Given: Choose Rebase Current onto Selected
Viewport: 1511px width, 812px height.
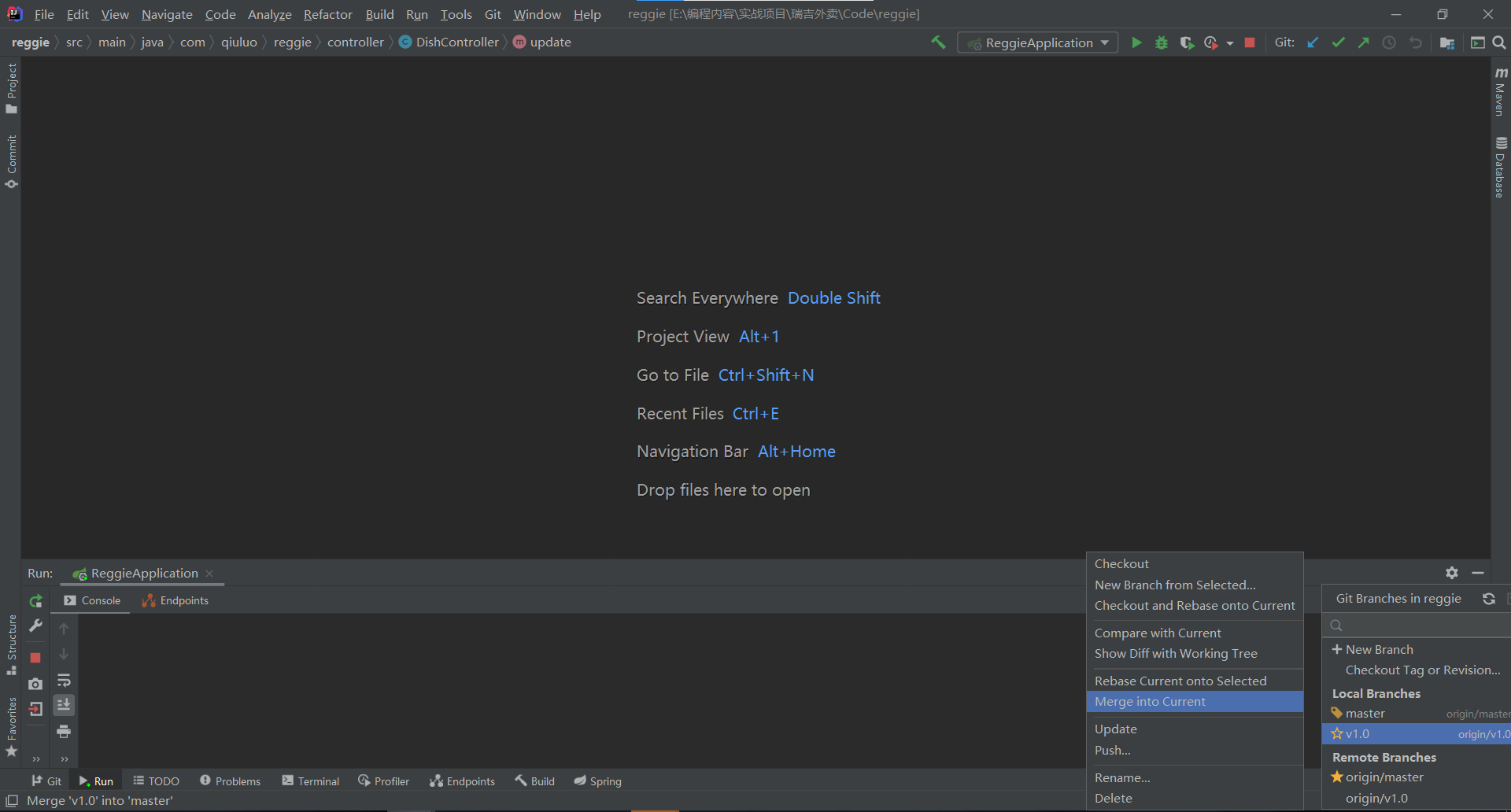Looking at the screenshot, I should [x=1195, y=681].
